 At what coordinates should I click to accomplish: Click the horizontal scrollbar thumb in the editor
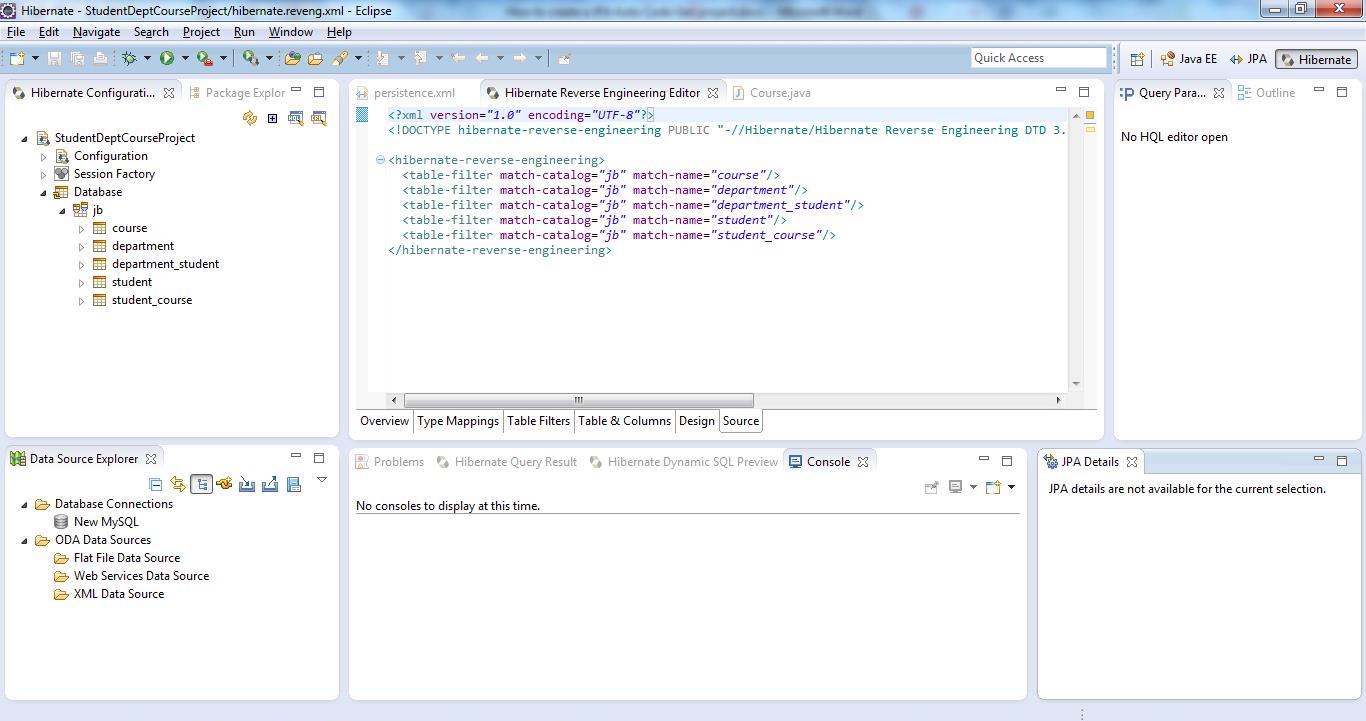tap(578, 400)
